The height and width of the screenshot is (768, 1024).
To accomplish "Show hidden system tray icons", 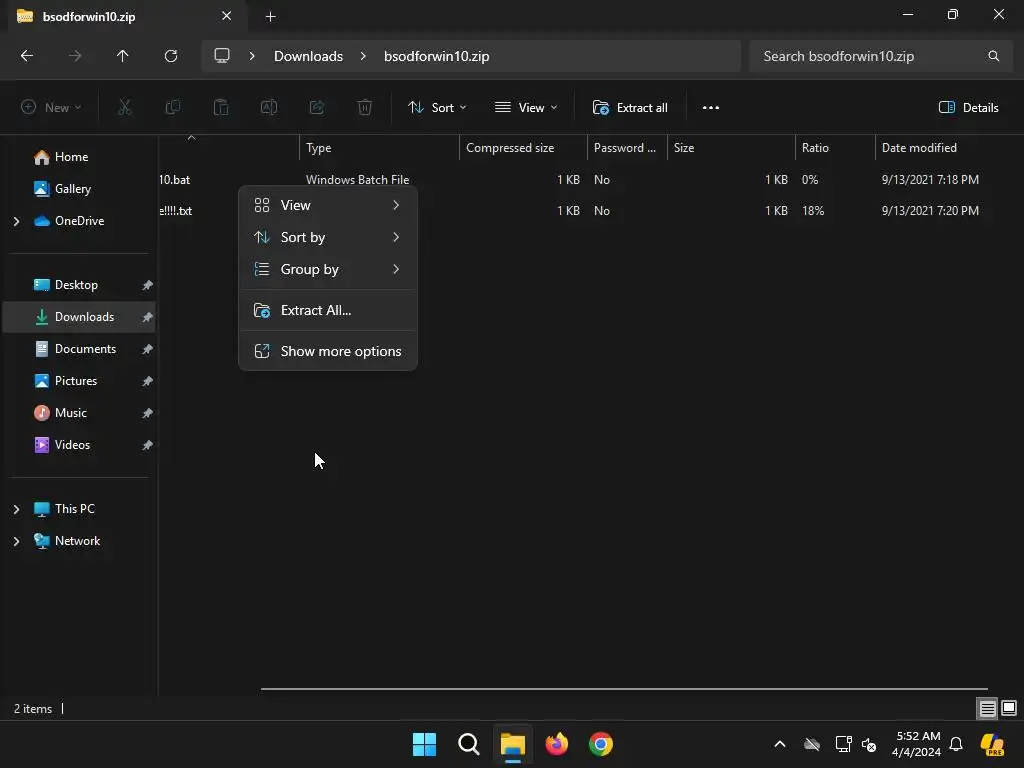I will (x=780, y=744).
